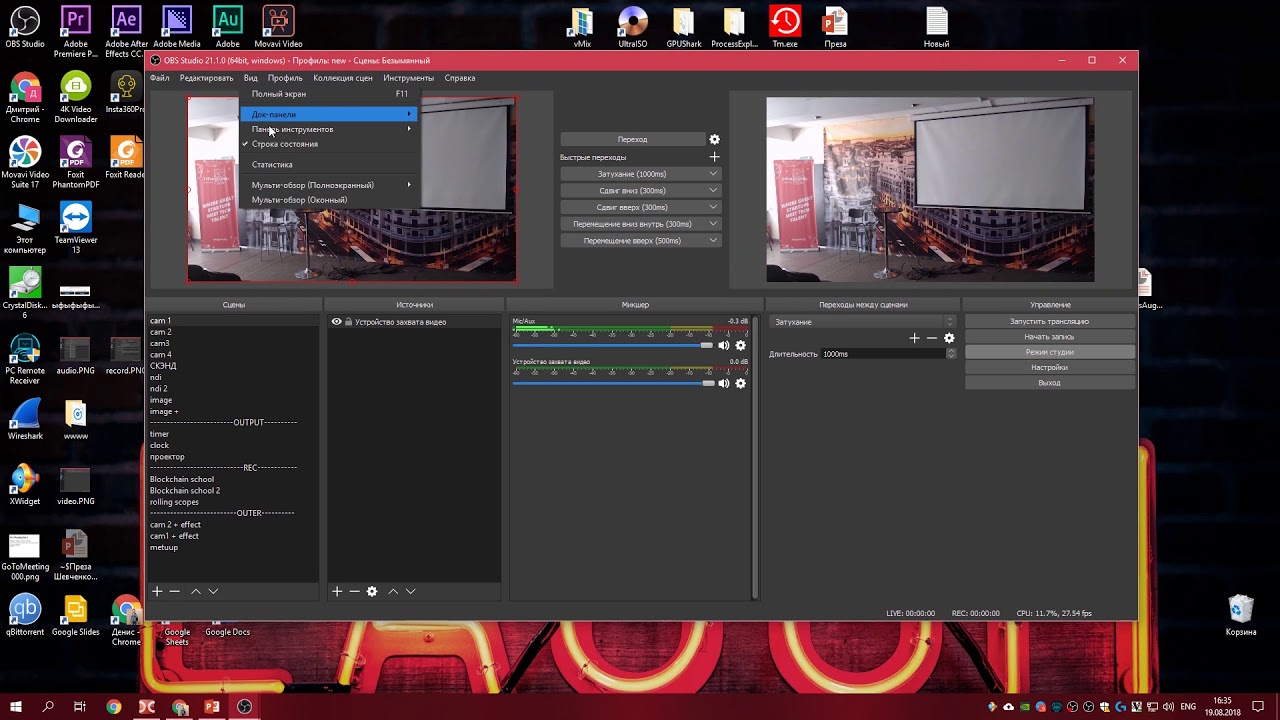Select scene cam 2
1280x720 pixels.
pyautogui.click(x=161, y=332)
